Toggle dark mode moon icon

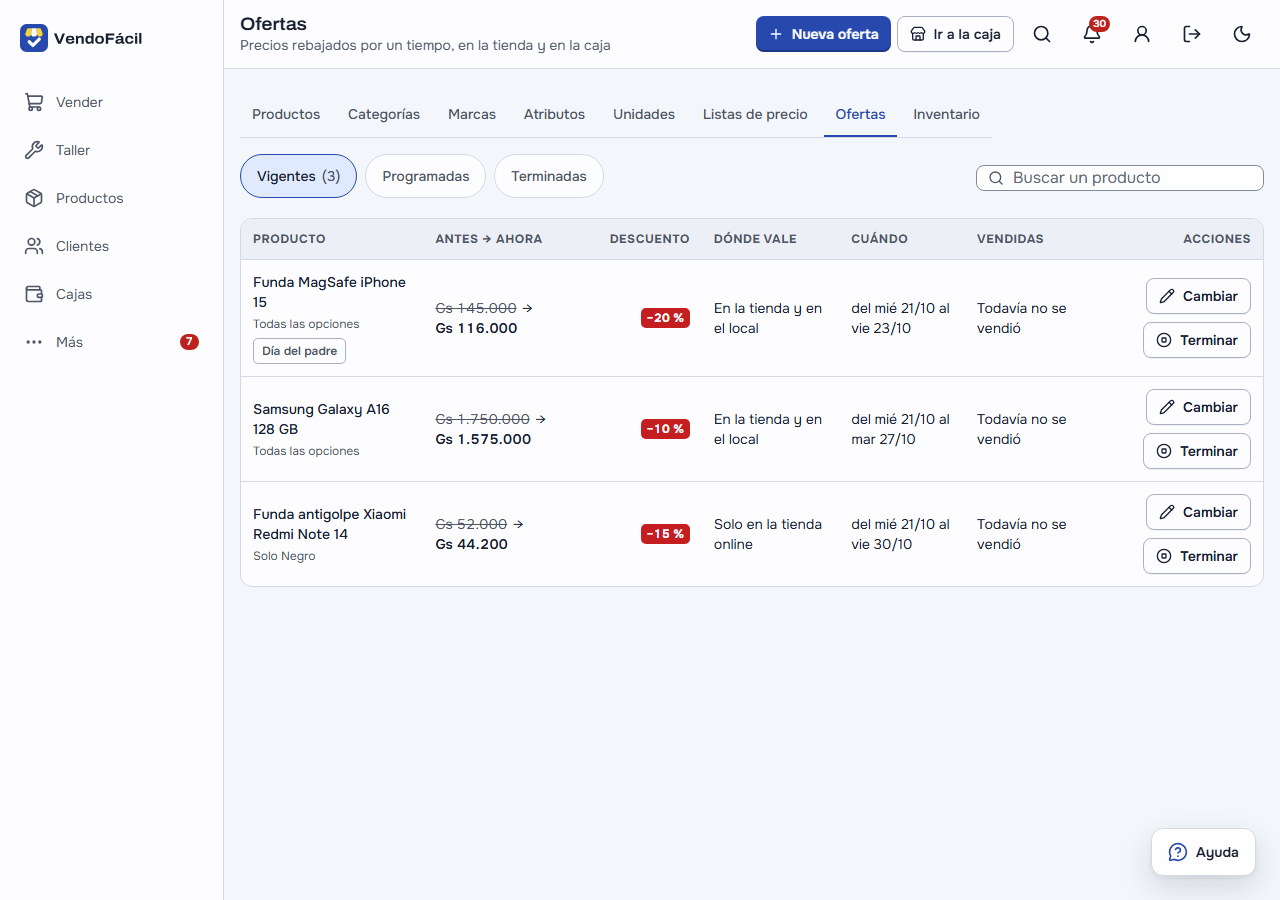tap(1242, 34)
